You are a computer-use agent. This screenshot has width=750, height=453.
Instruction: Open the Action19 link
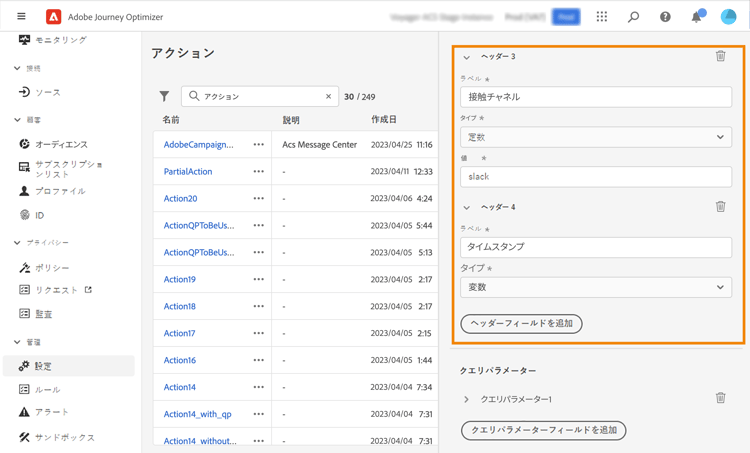179,279
